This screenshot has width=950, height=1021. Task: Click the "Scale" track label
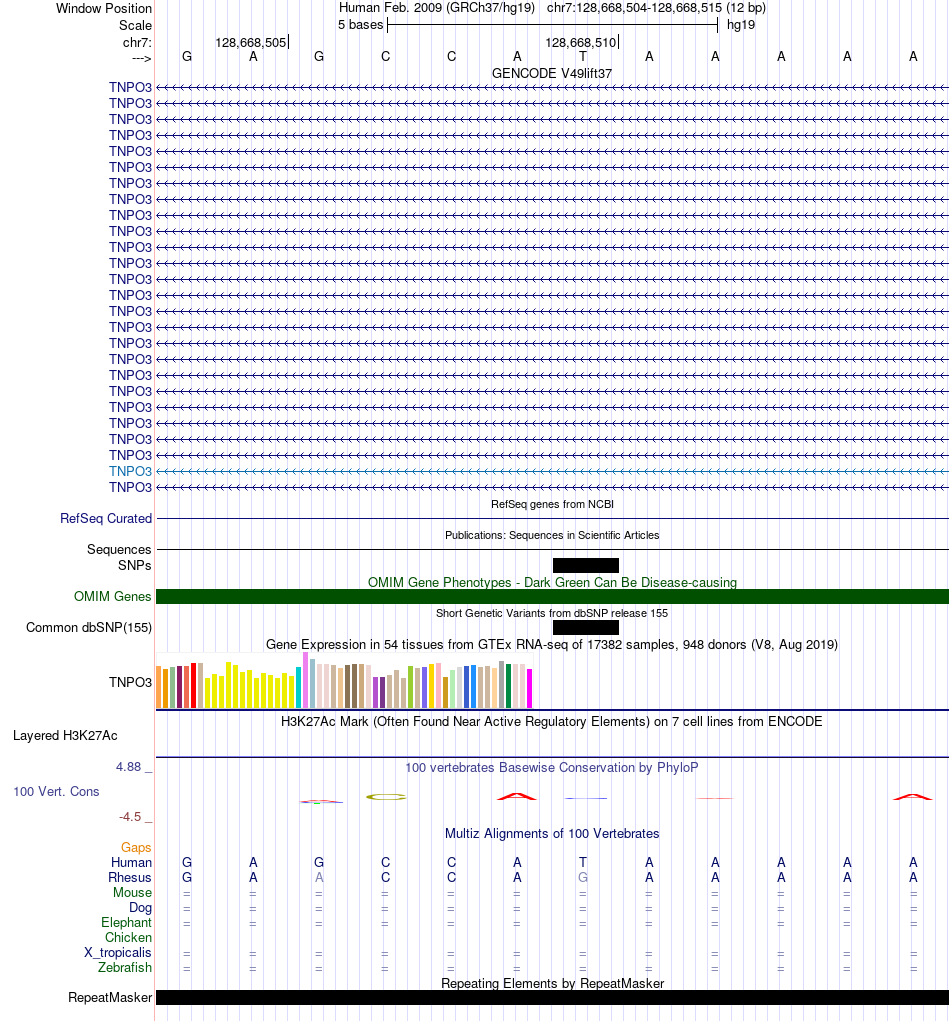tap(135, 25)
